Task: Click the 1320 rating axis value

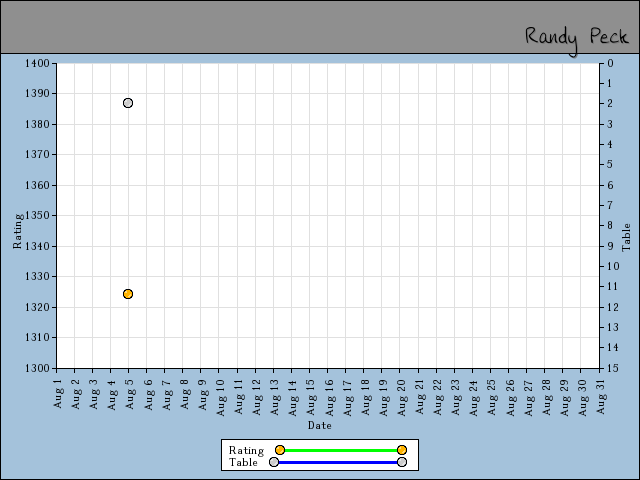Action: pos(37,307)
